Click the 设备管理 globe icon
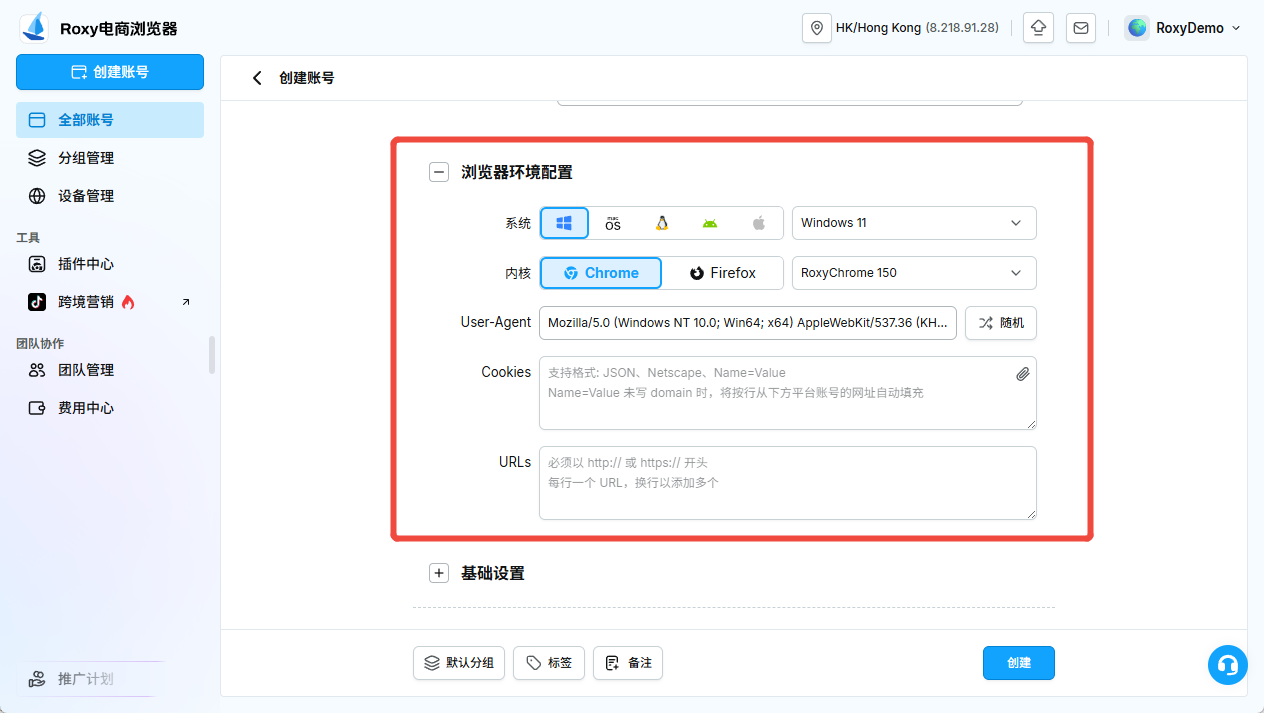Screen dimensions: 1264x713 [x=37, y=196]
